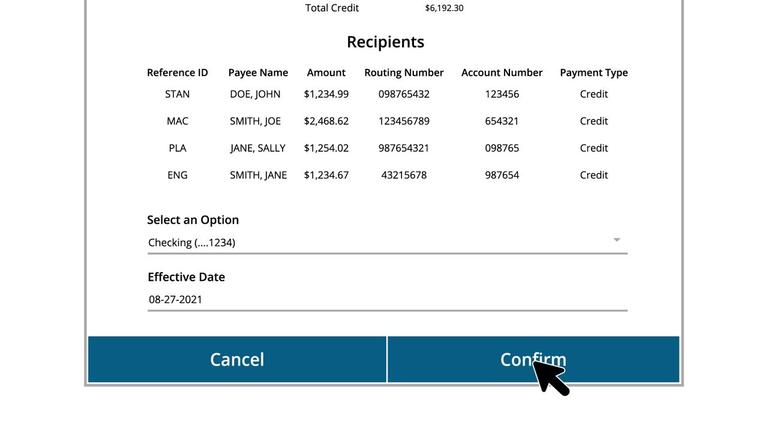Select the STAN reference ID row

coord(387,94)
